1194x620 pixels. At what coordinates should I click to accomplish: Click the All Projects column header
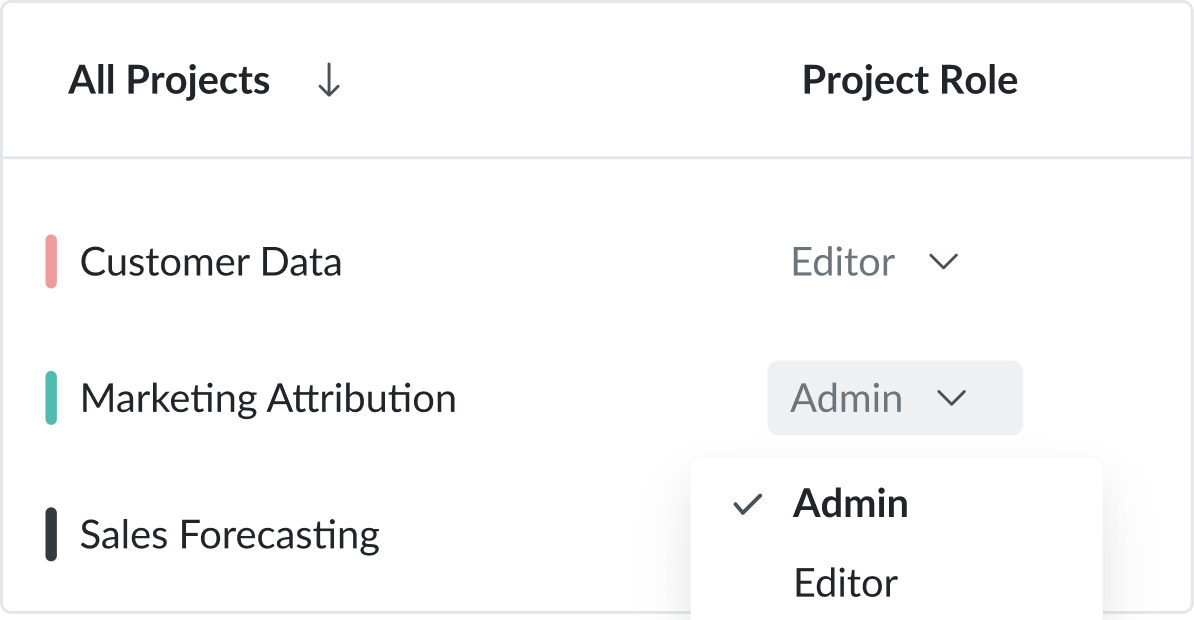point(169,81)
